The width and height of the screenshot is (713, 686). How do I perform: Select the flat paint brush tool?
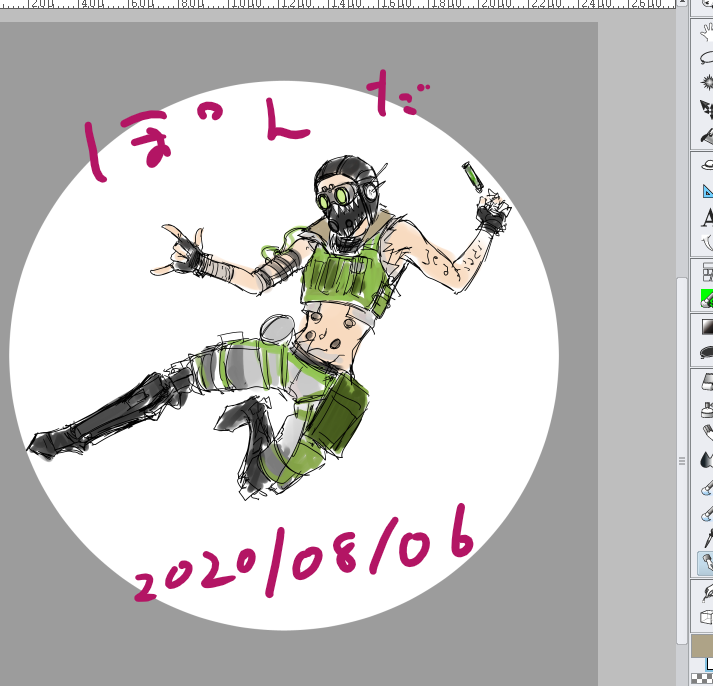708,433
